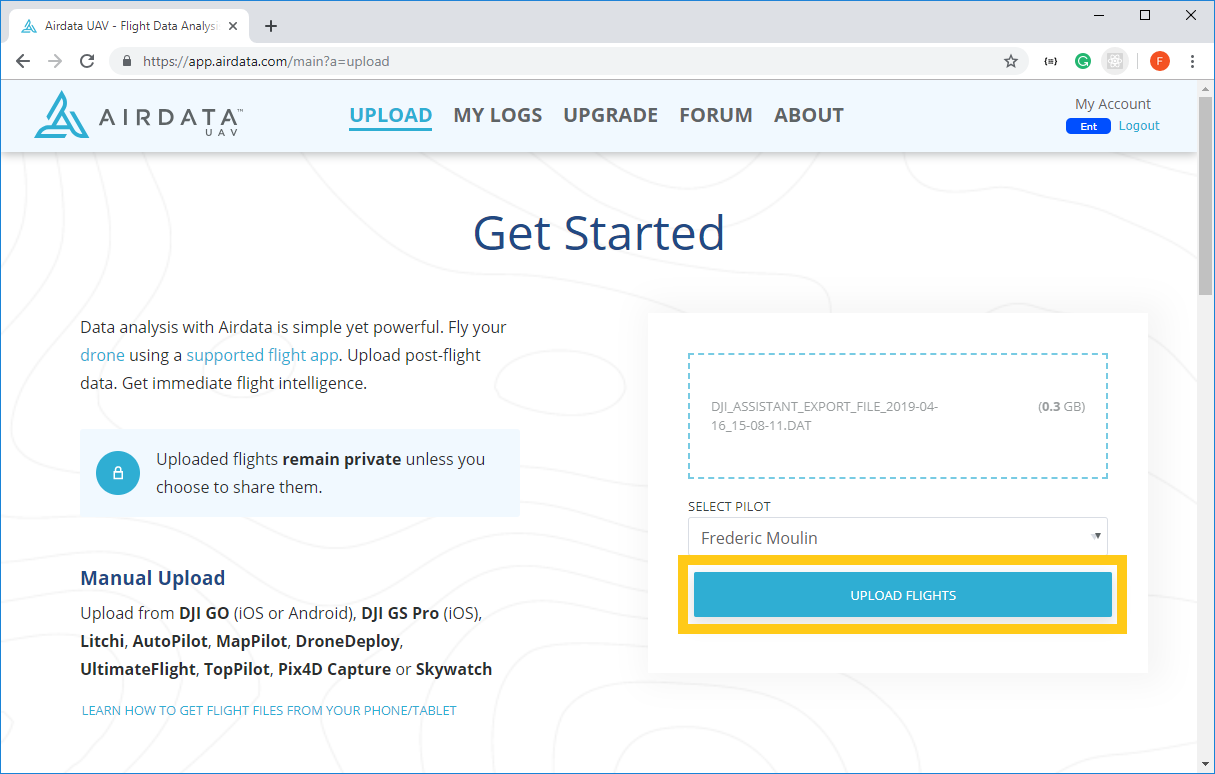The height and width of the screenshot is (774, 1215).
Task: Open the MY LOGS page
Action: 498,115
